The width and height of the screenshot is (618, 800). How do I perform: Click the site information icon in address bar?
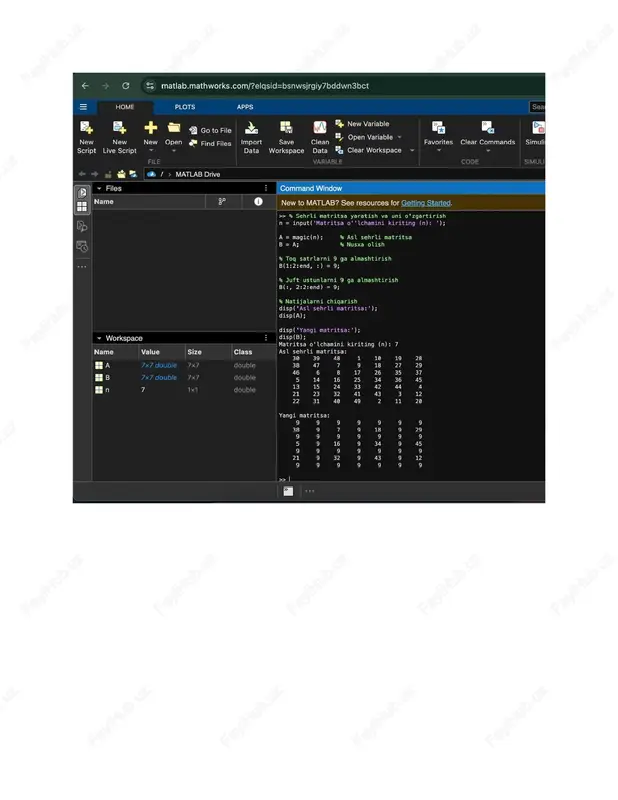point(150,86)
